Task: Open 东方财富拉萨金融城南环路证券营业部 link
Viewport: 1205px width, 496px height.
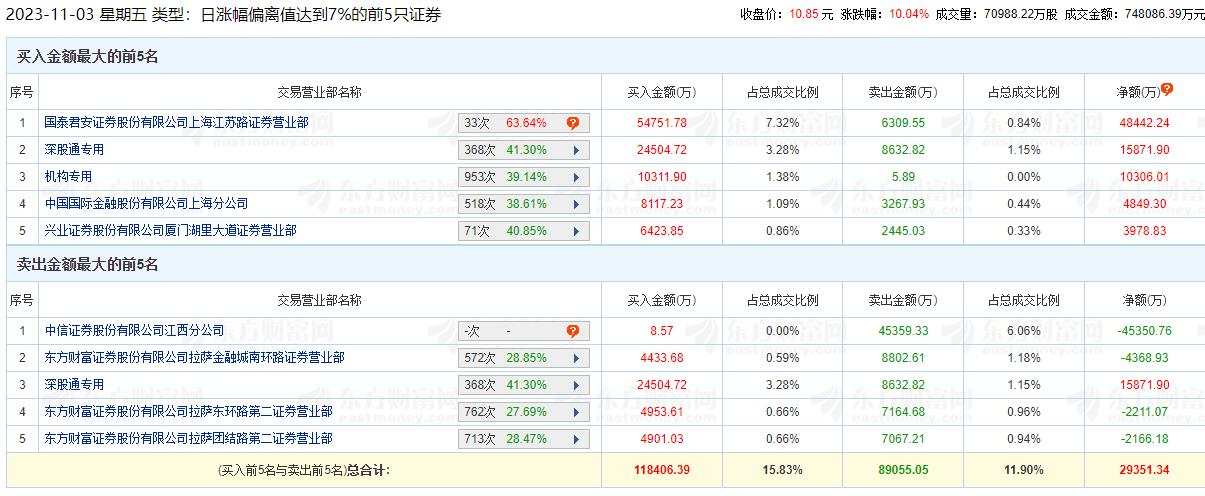Action: click(194, 357)
